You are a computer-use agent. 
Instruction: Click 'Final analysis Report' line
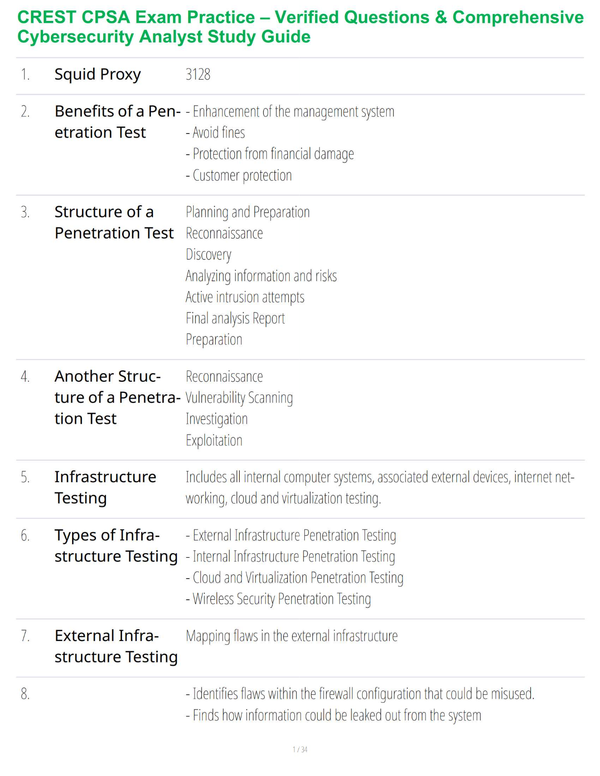pos(235,318)
